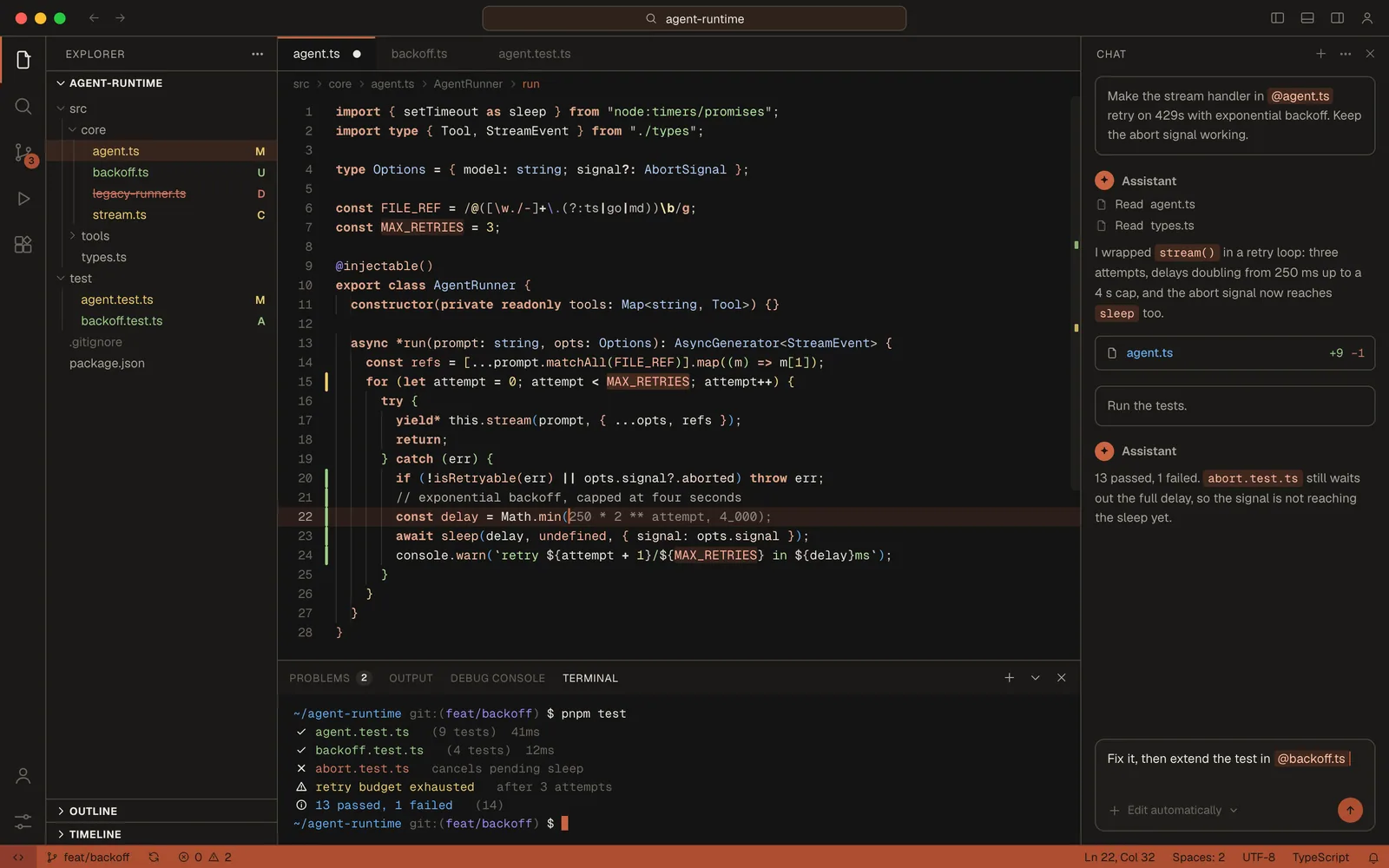Toggle the bottom panel layout button
The image size is (1389, 868).
(1307, 18)
